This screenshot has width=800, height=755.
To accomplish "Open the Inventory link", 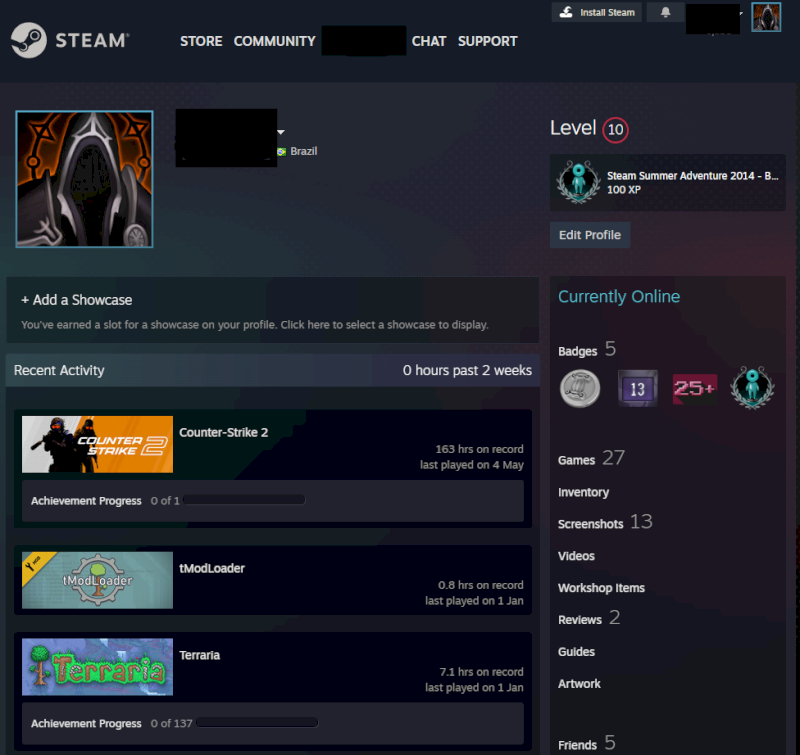I will pos(583,492).
